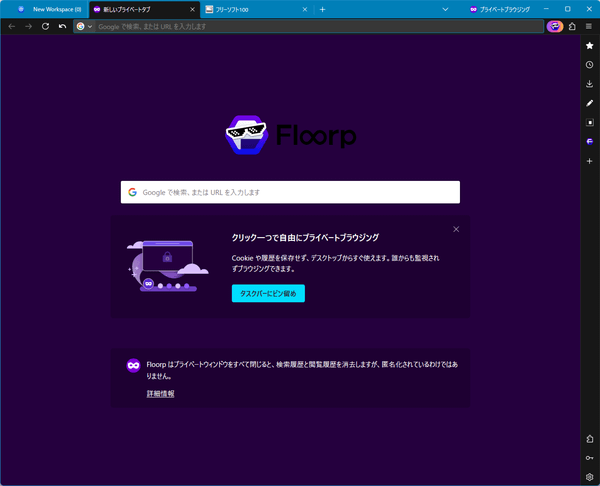Viewport: 600px width, 486px height.
Task: Open add-ons icon at sidebar bottom
Action: coord(590,439)
